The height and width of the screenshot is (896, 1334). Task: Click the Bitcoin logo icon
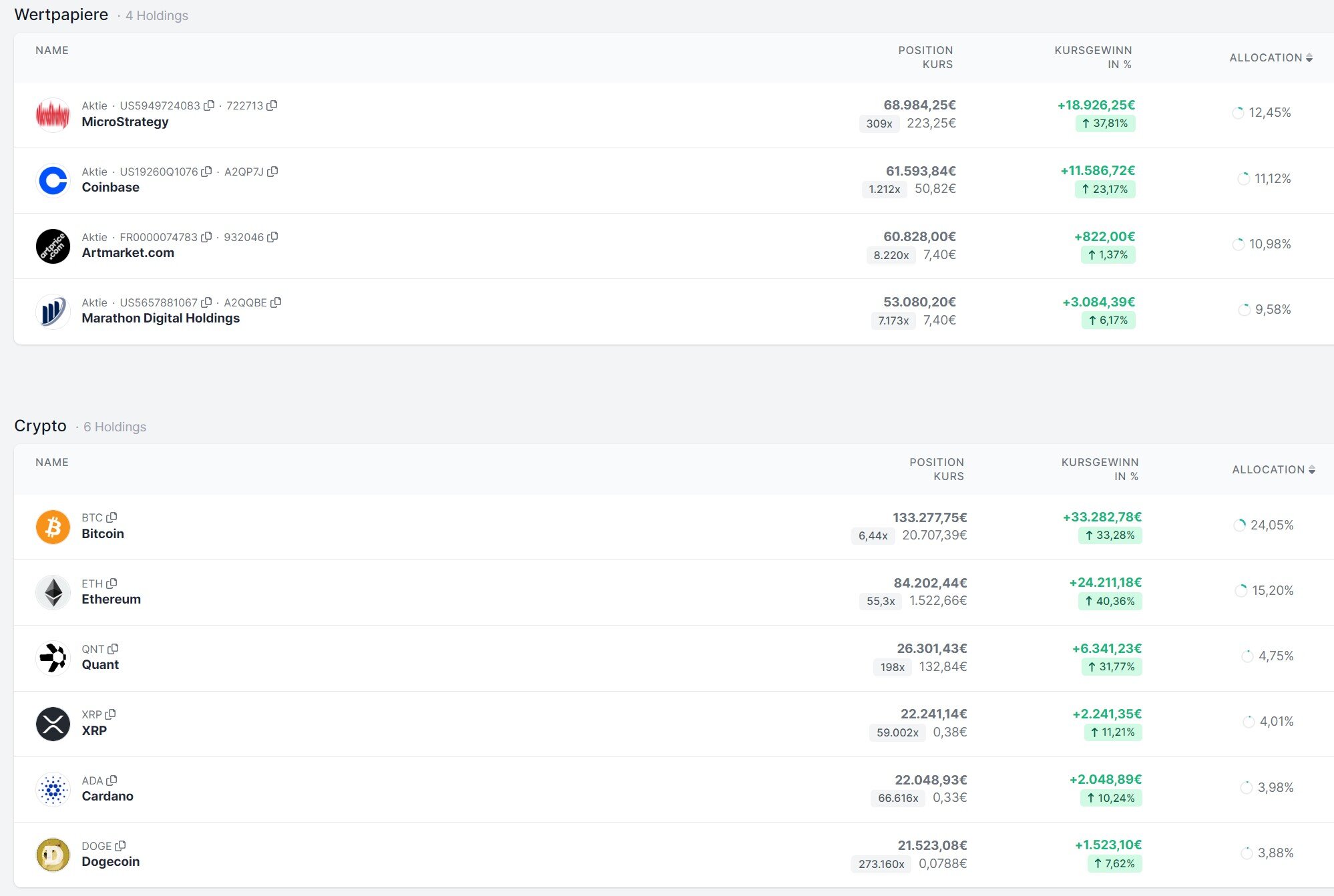(53, 527)
